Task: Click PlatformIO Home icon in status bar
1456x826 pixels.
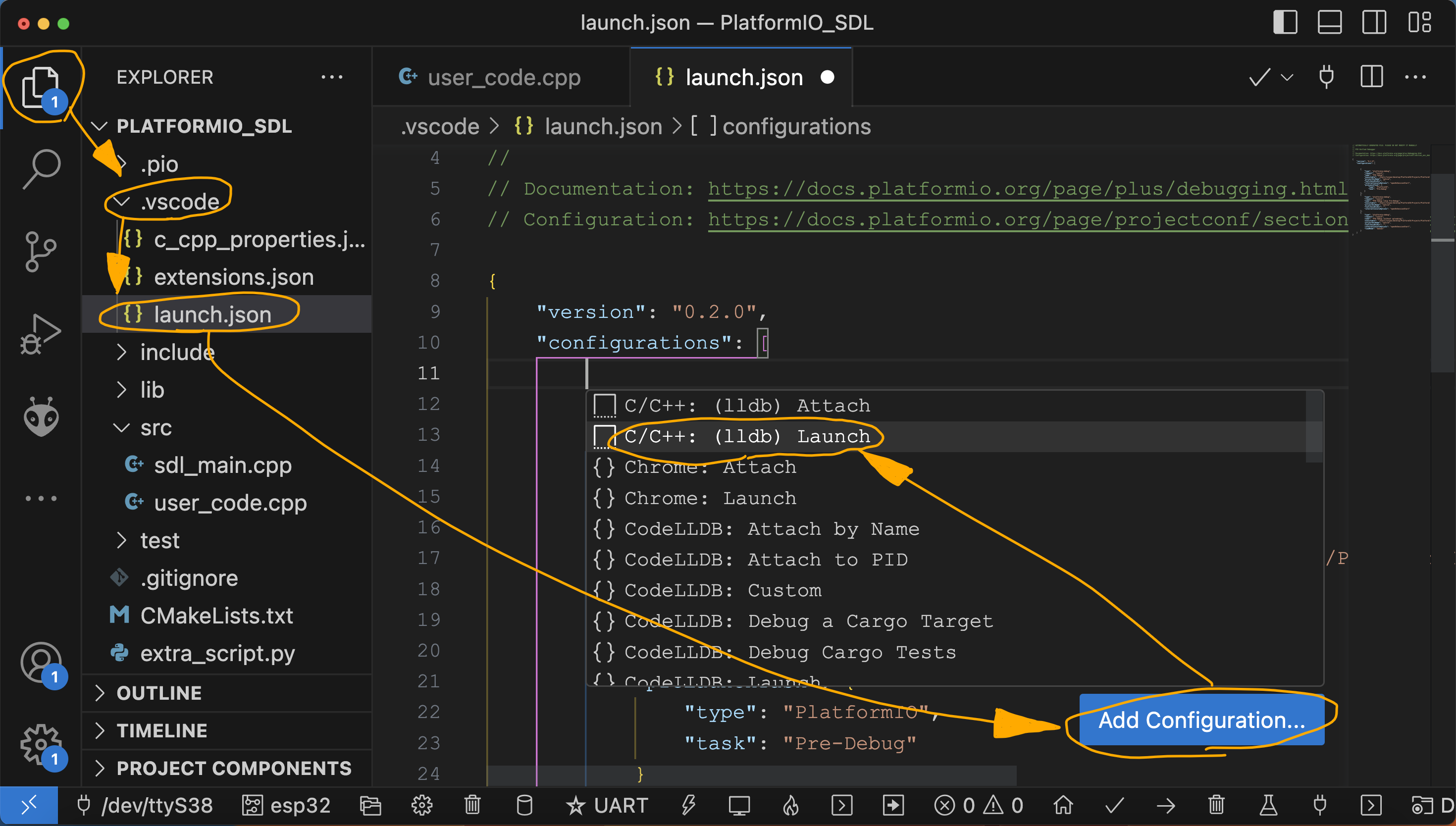Action: tap(1063, 805)
